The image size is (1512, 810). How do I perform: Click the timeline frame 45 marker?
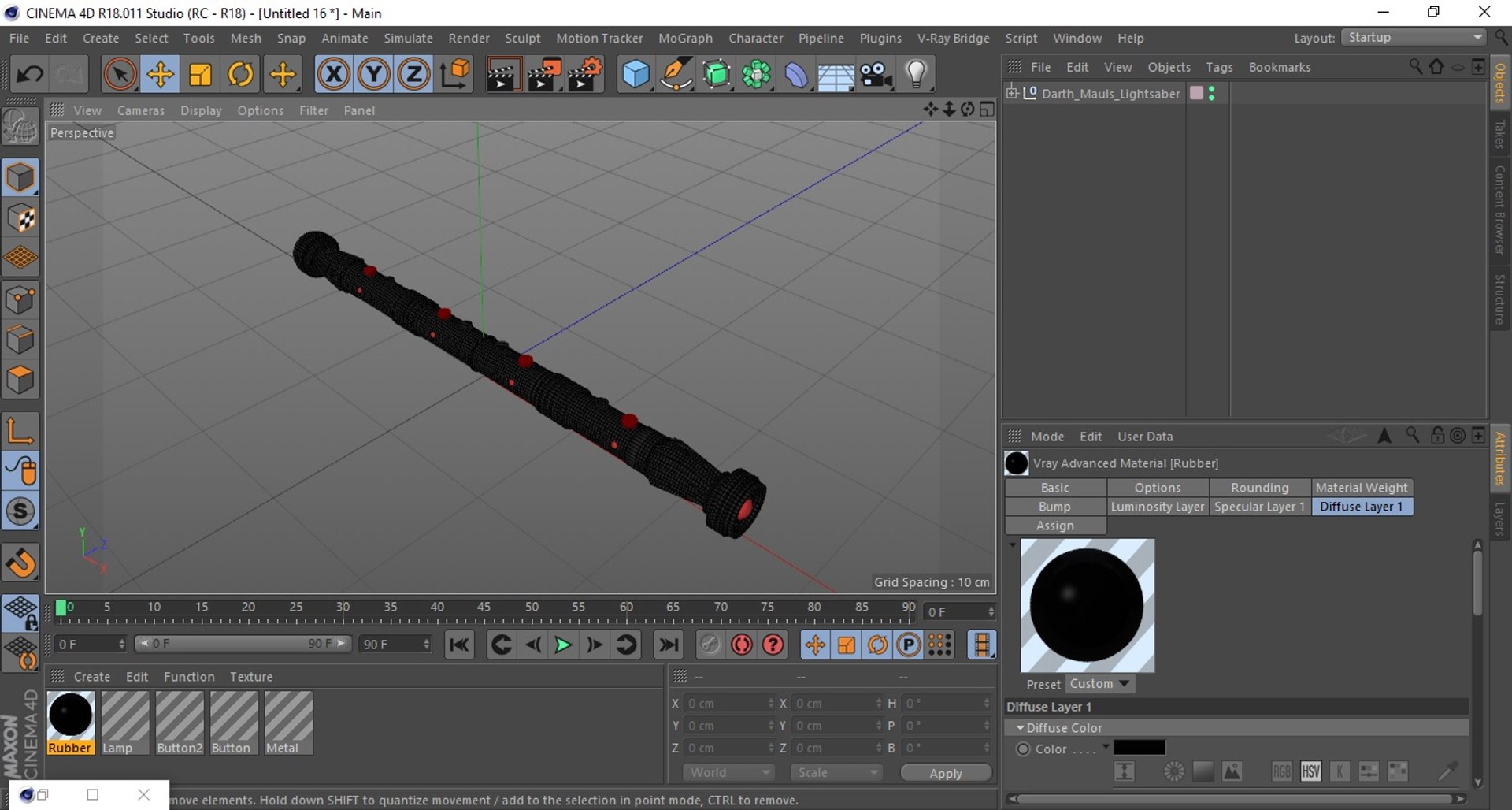pos(484,608)
